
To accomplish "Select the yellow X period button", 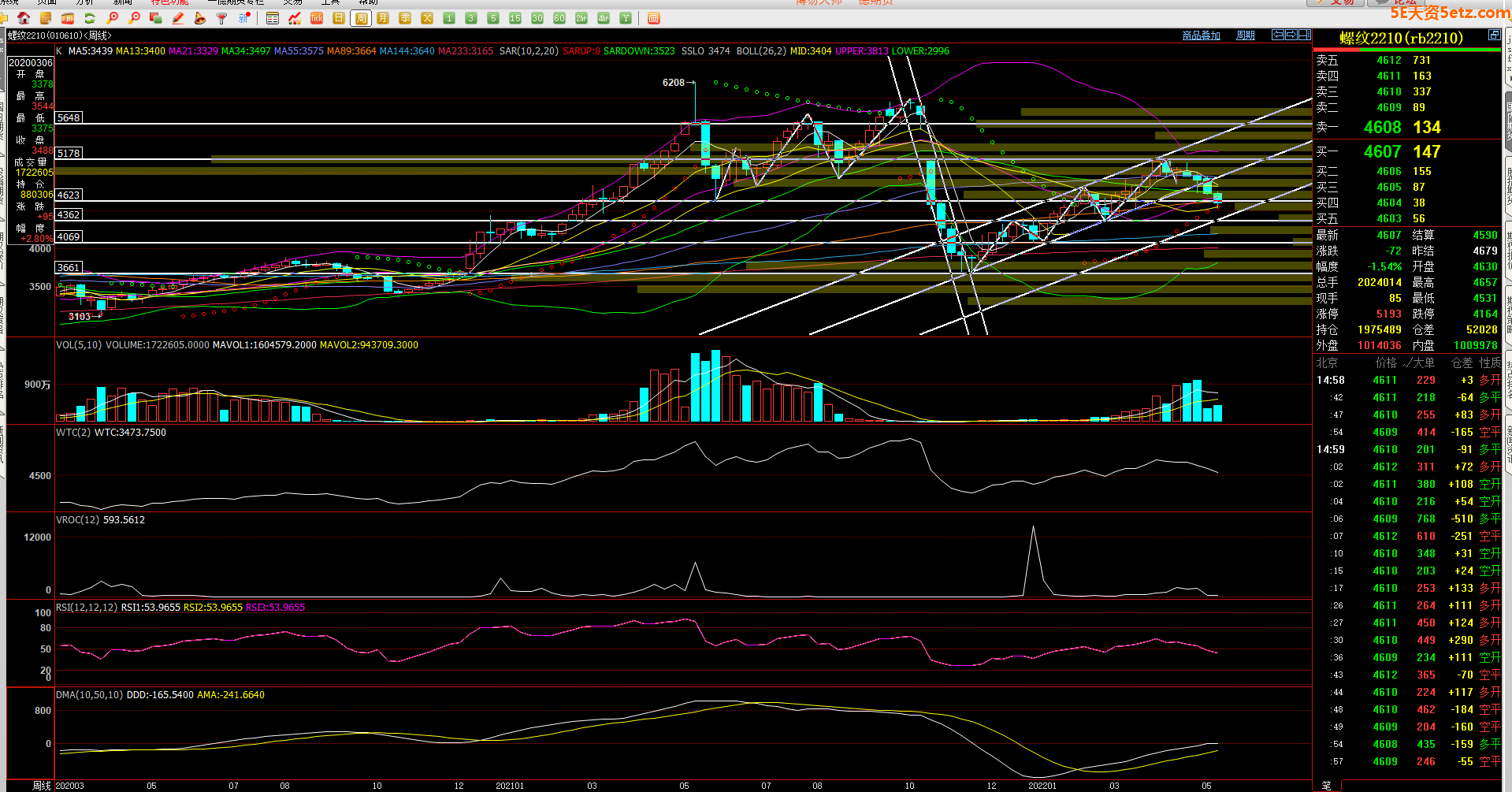I will [427, 18].
